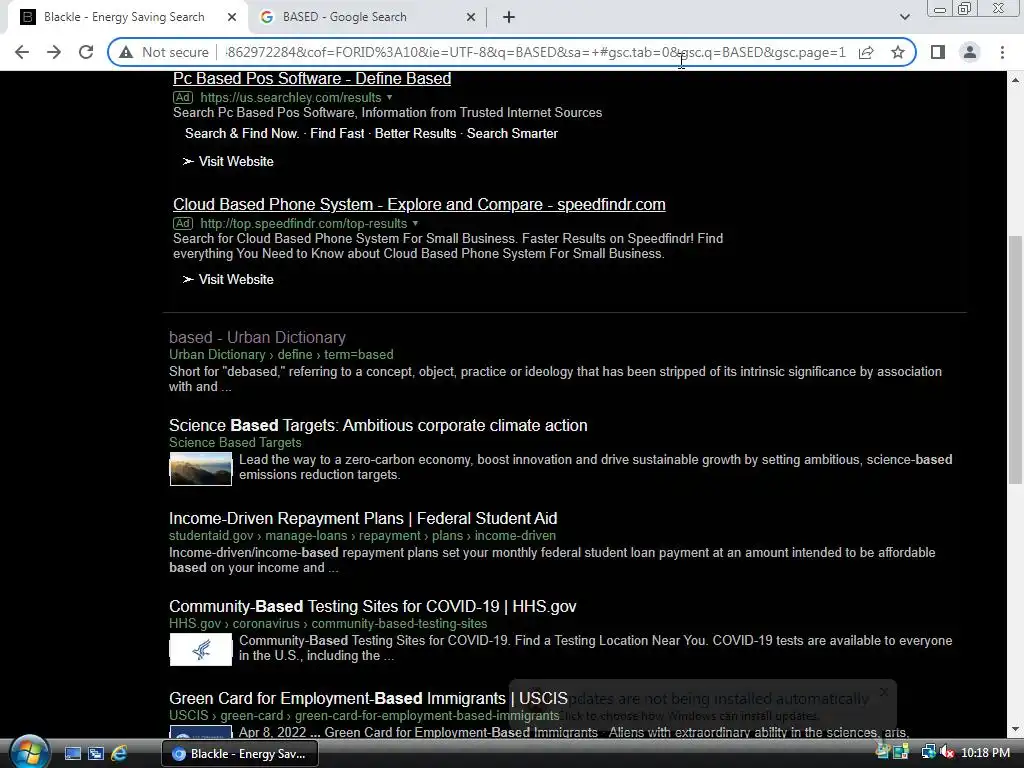Click the 10:18 PM system clock
This screenshot has width=1024, height=768.
985,753
